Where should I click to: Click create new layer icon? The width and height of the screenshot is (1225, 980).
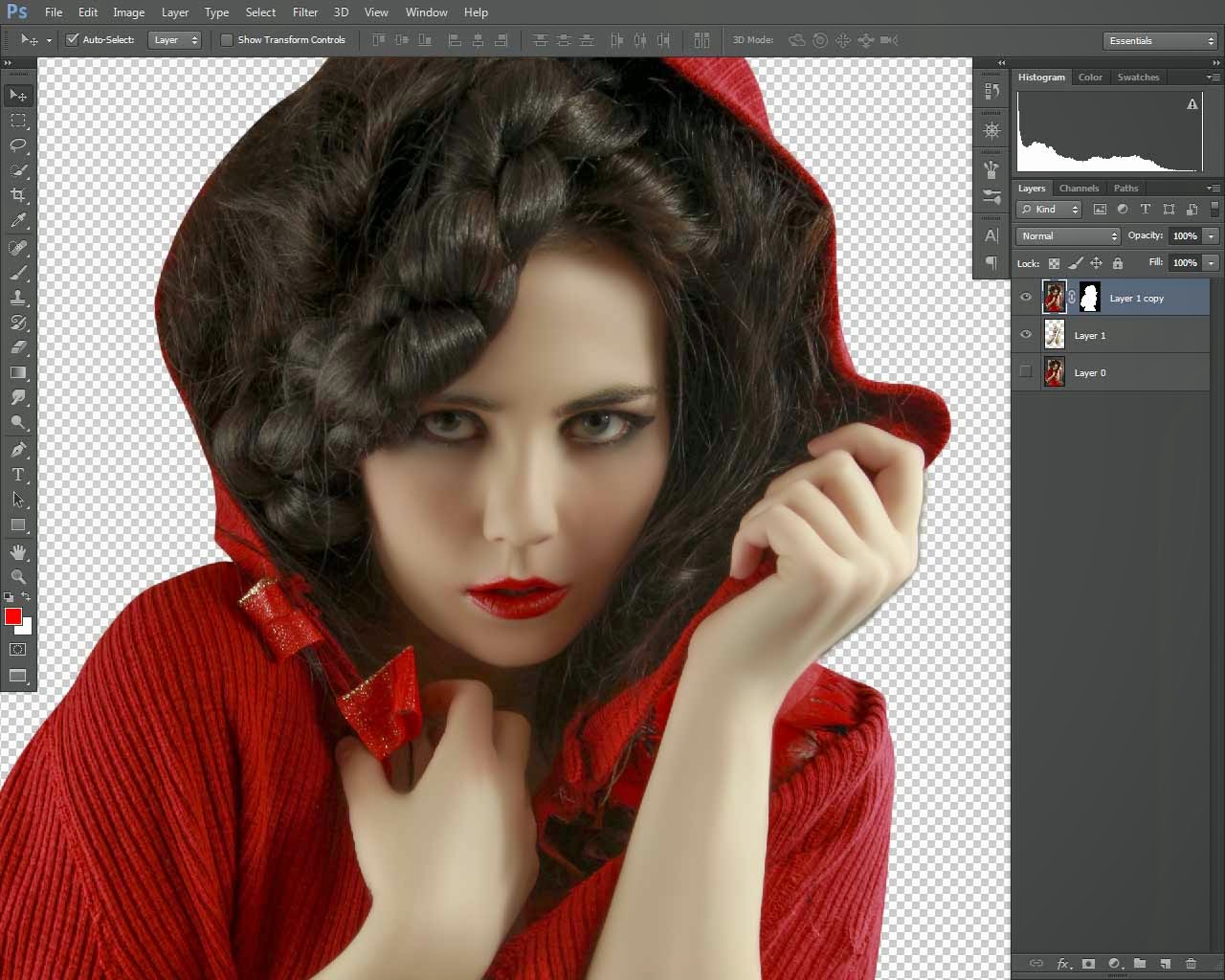point(1166,964)
